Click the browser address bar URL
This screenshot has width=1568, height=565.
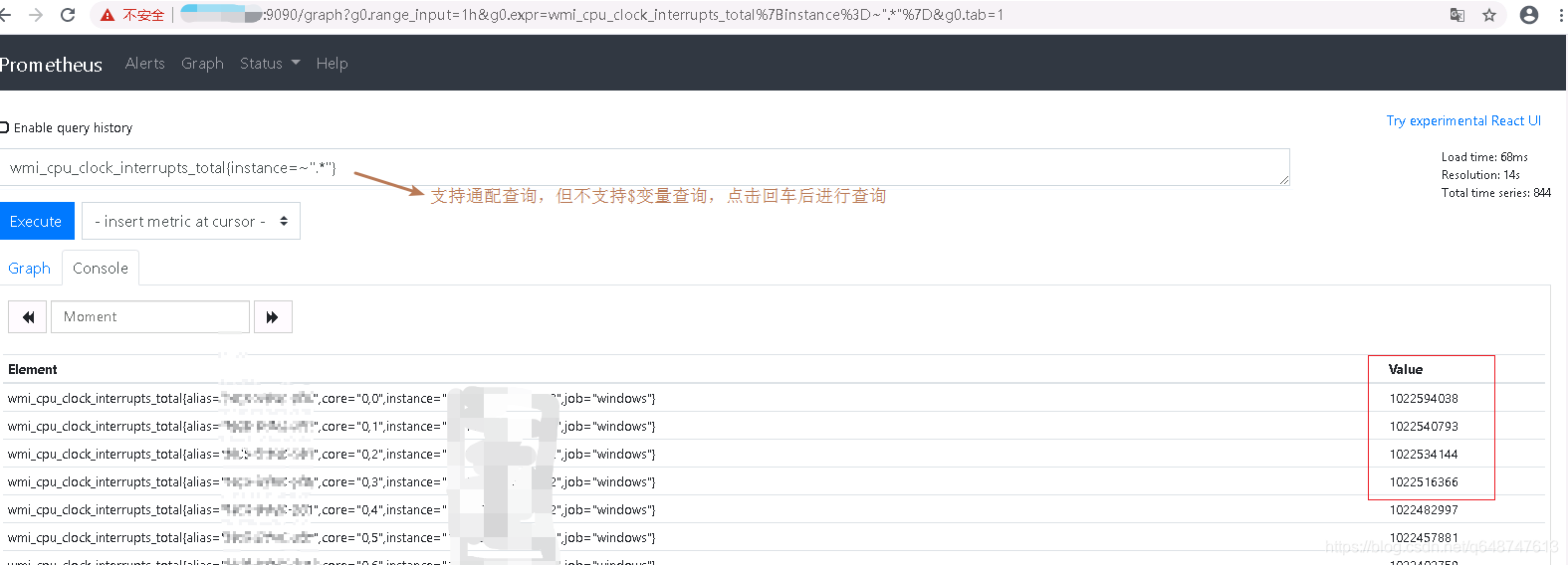[633, 15]
